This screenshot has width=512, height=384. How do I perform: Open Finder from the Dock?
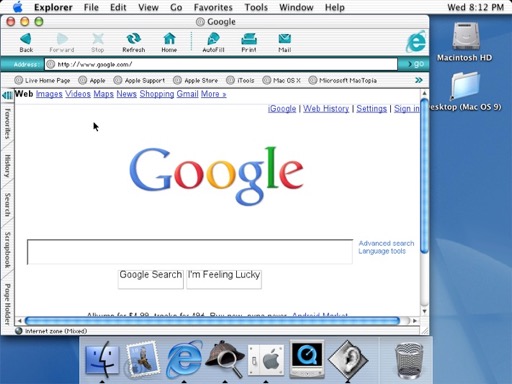102,359
